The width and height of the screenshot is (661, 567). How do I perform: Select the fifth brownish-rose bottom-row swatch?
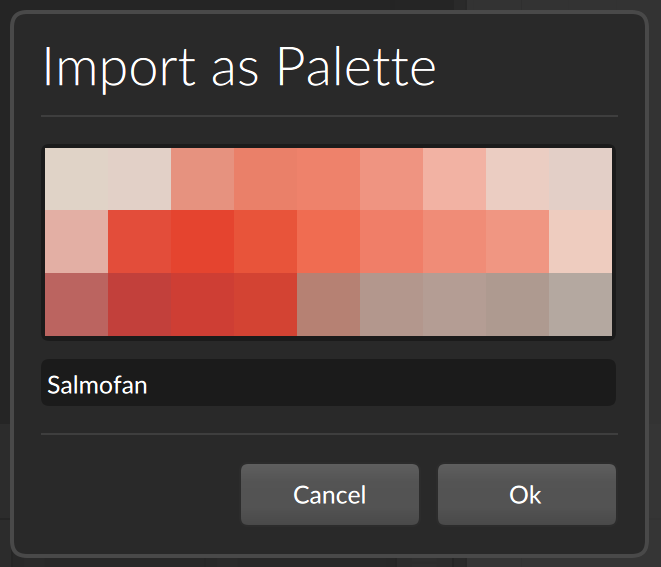pyautogui.click(x=328, y=304)
